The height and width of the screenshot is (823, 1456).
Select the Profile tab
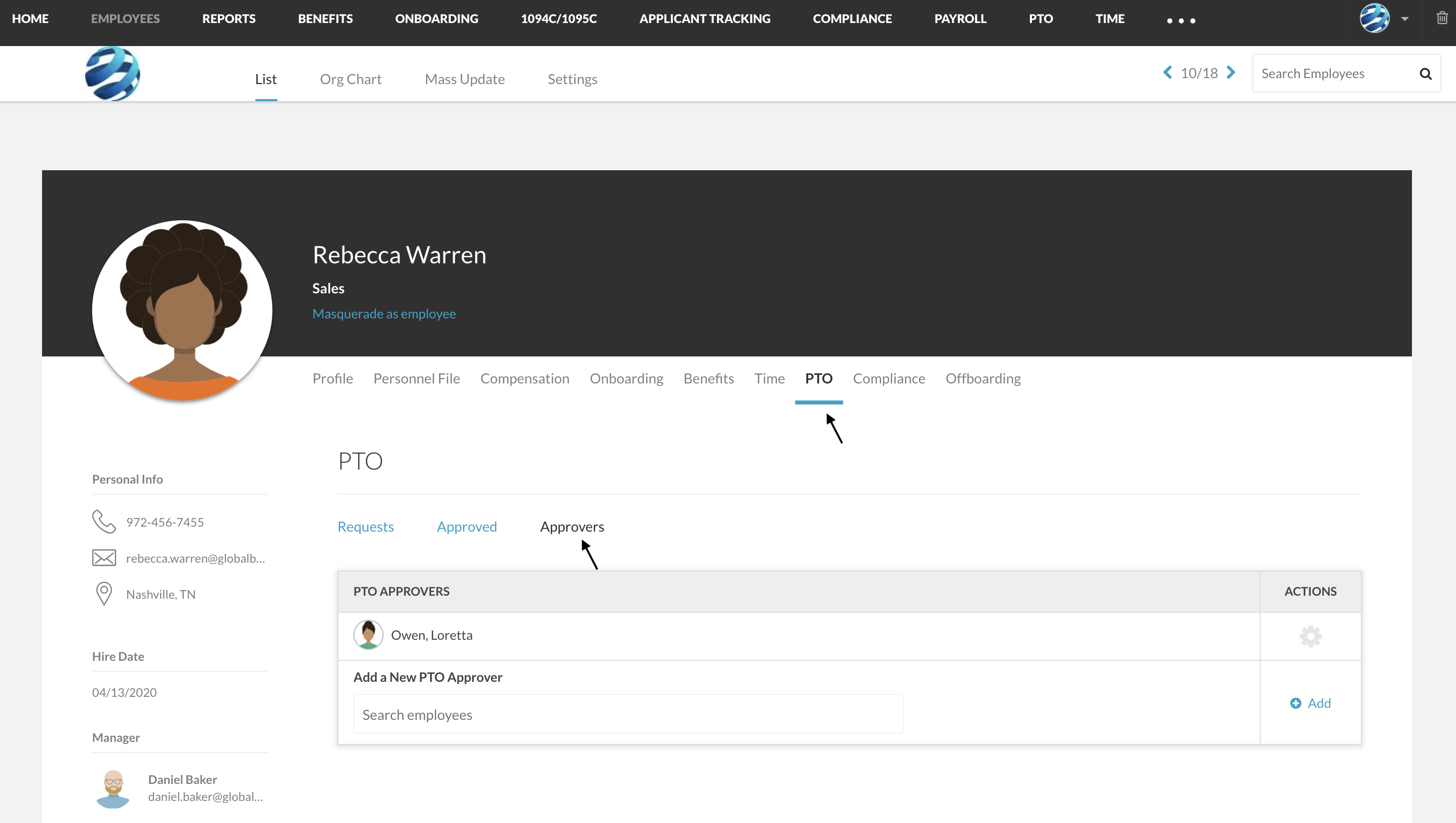(x=332, y=379)
